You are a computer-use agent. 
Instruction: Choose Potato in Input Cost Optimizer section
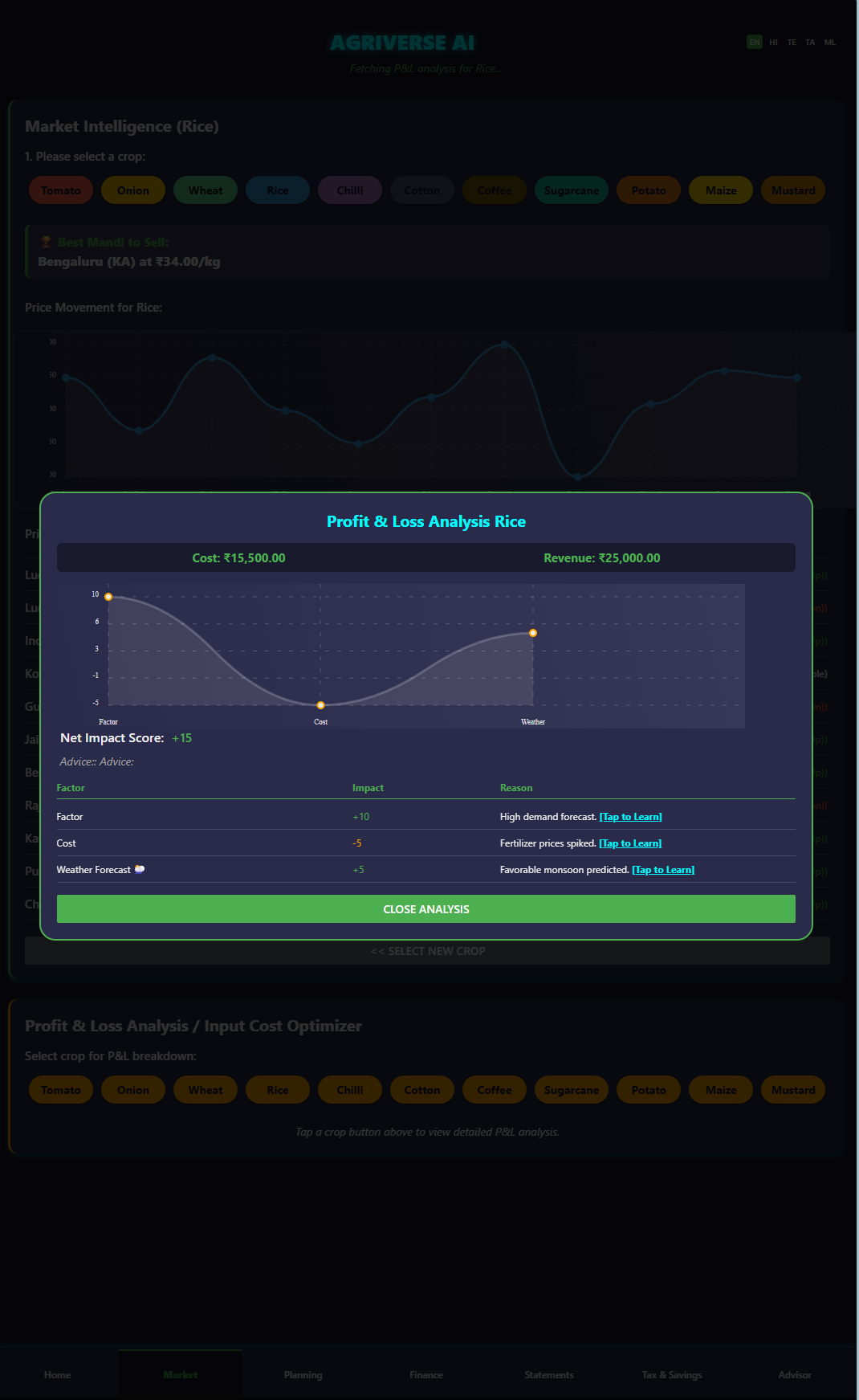(x=649, y=1090)
